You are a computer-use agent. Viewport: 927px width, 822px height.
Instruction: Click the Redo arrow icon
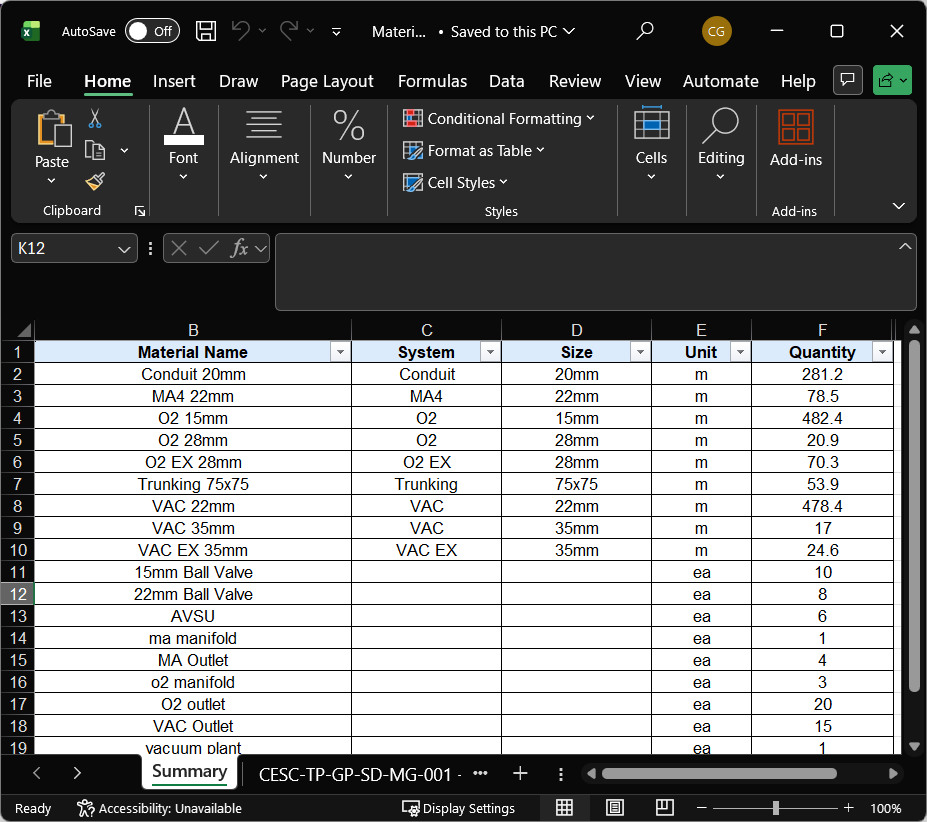click(x=289, y=31)
